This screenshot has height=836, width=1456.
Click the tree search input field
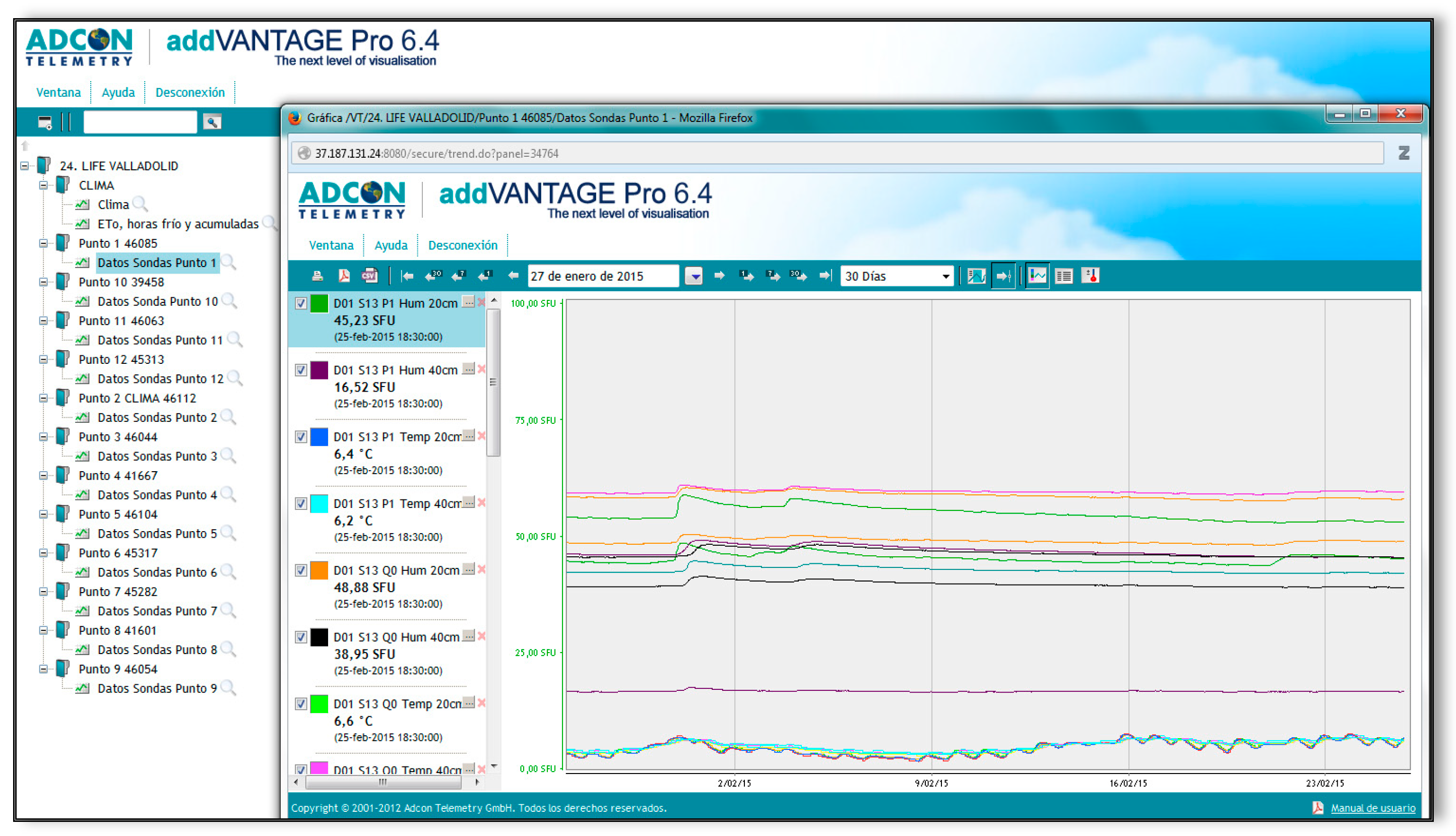click(140, 122)
